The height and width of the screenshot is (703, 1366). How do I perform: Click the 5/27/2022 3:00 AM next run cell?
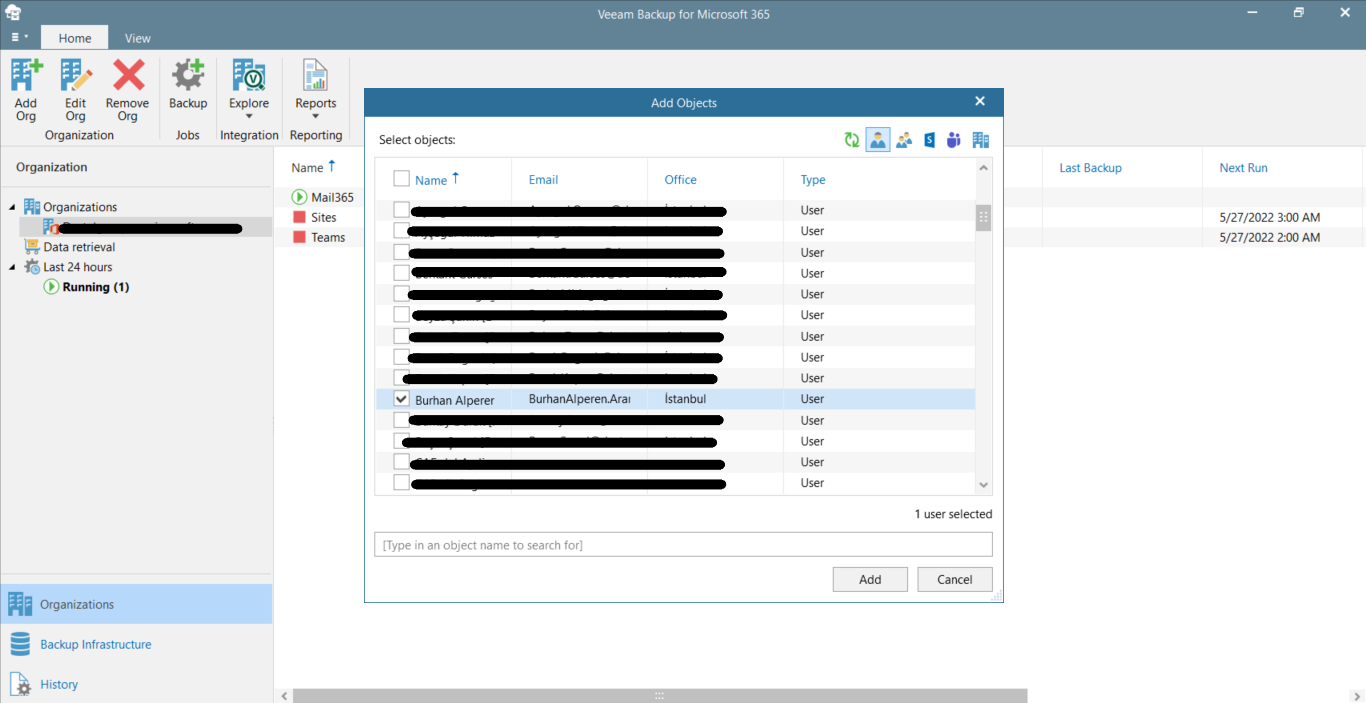pos(1270,217)
